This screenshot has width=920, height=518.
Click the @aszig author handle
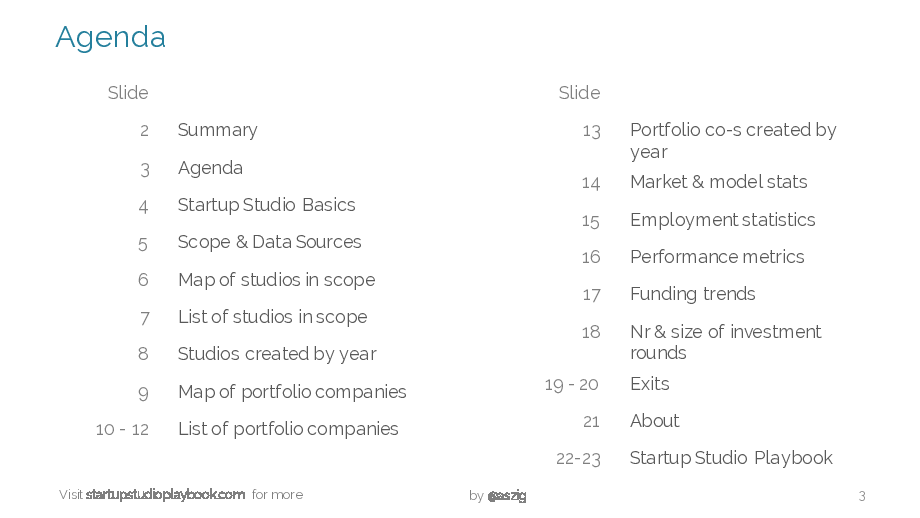coord(507,496)
